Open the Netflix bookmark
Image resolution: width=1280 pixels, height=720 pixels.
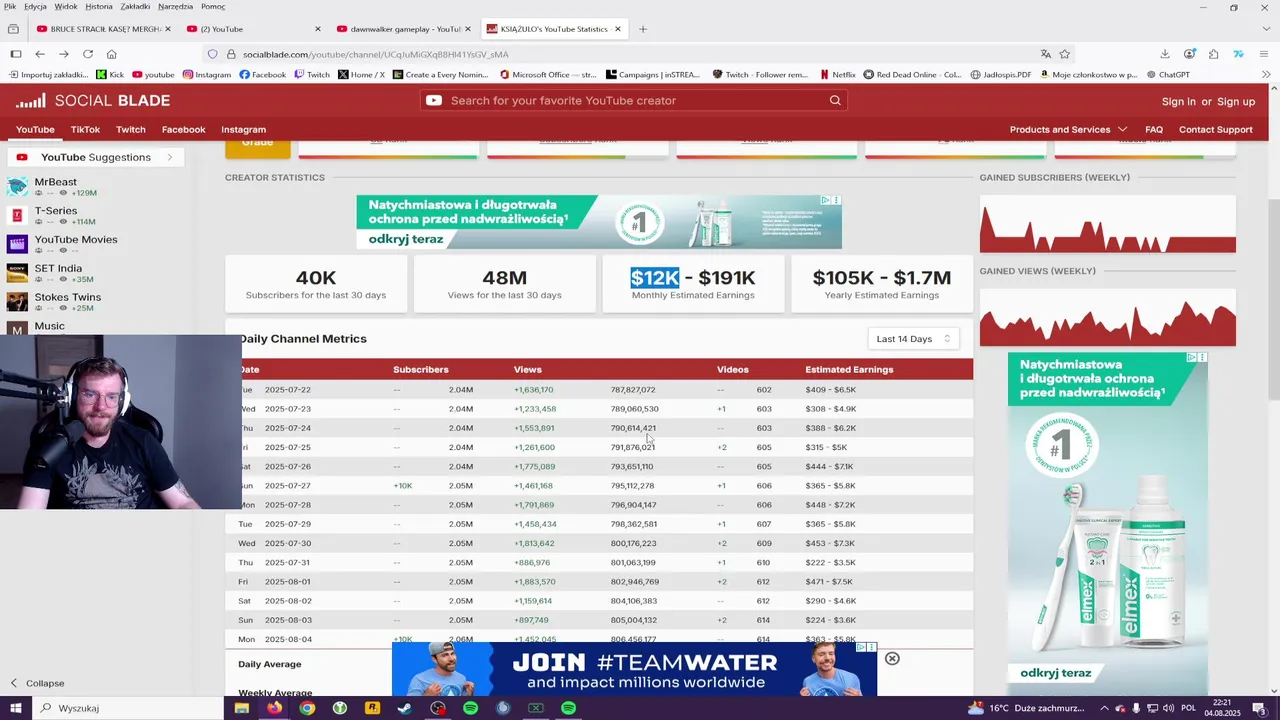pos(837,74)
